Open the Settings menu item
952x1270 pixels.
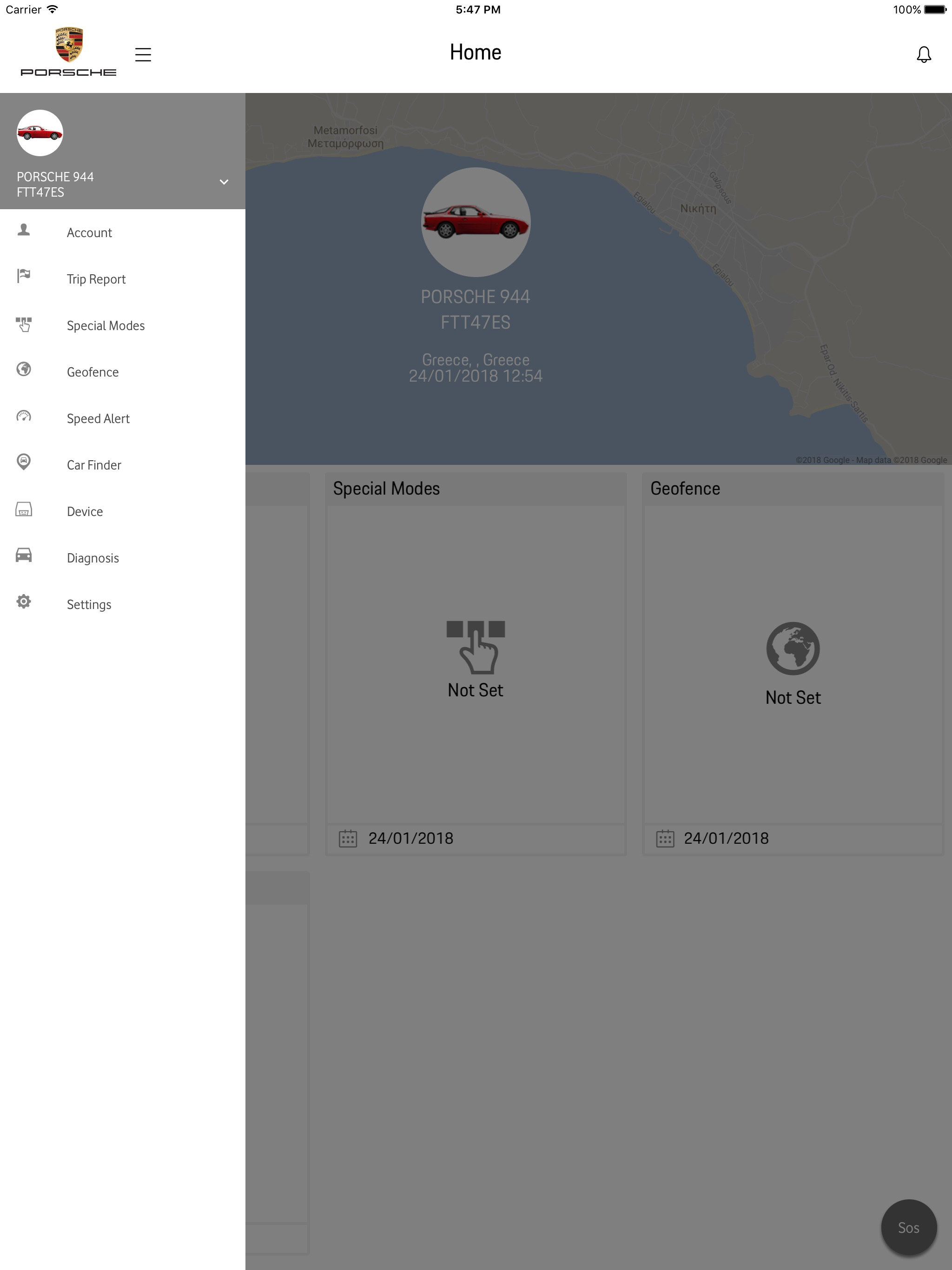[123, 605]
